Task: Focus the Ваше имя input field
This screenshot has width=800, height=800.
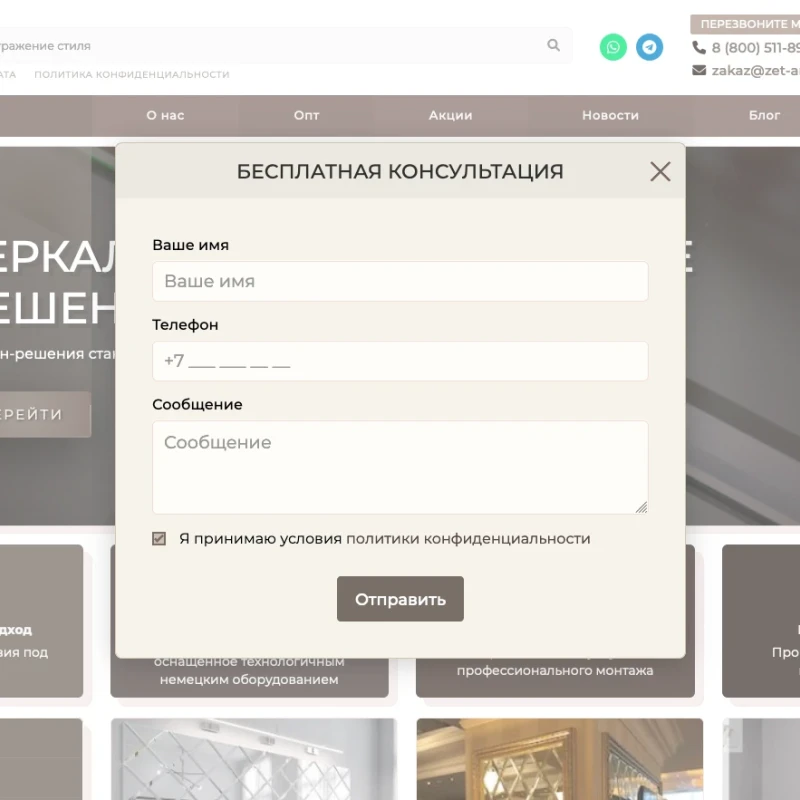Action: [400, 281]
